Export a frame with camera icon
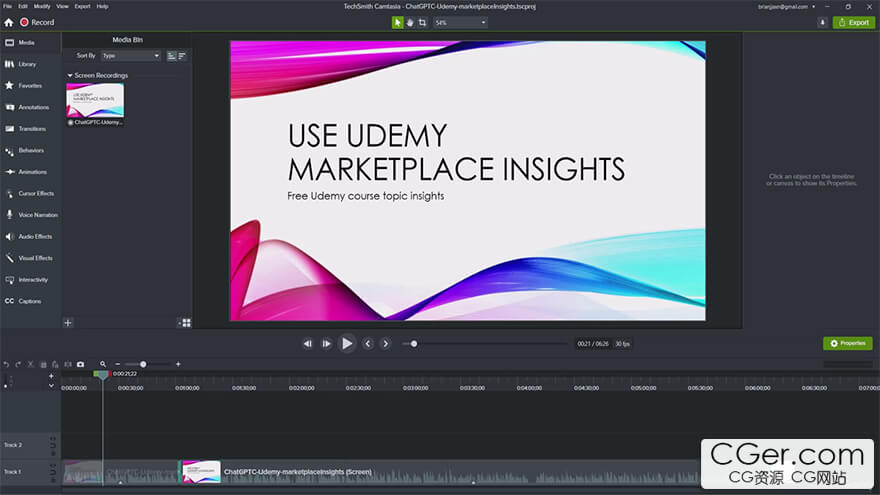Viewport: 880px width, 495px height. (80, 364)
